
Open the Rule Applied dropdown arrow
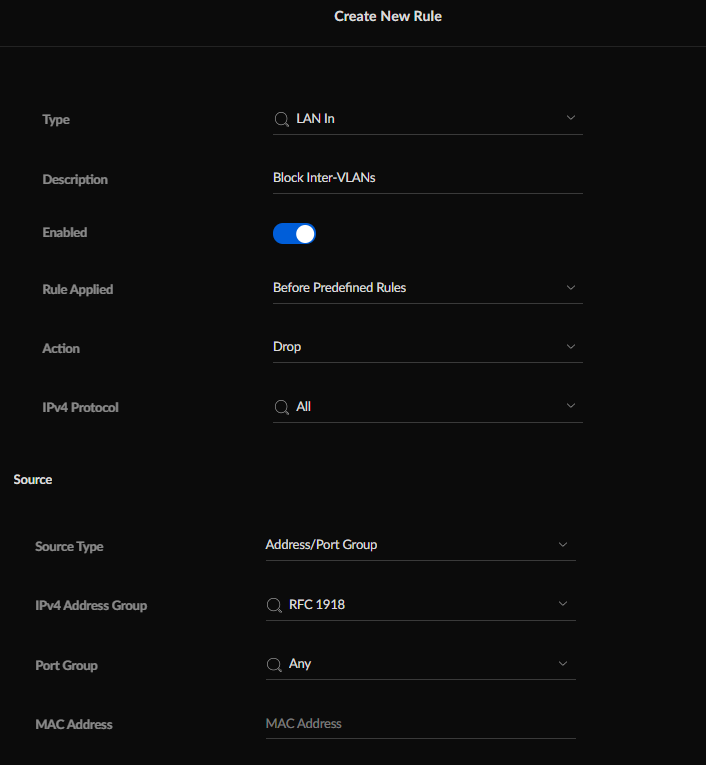tap(571, 288)
